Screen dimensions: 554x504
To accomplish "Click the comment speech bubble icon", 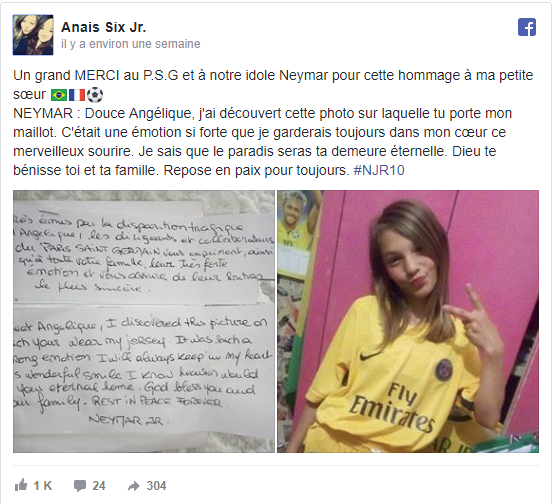I will coord(80,486).
